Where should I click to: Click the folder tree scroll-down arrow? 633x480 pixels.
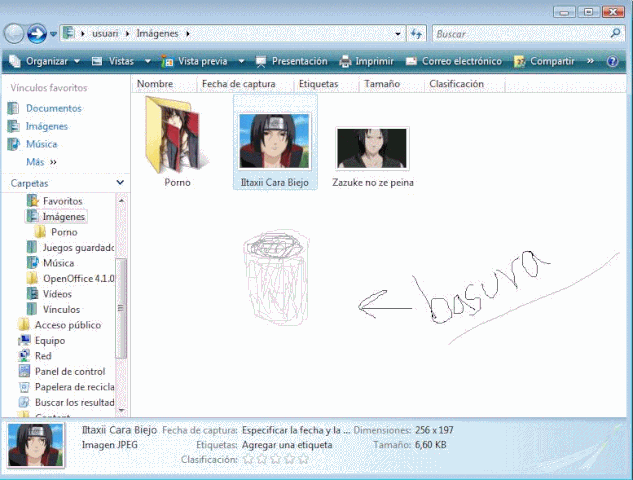[x=121, y=410]
